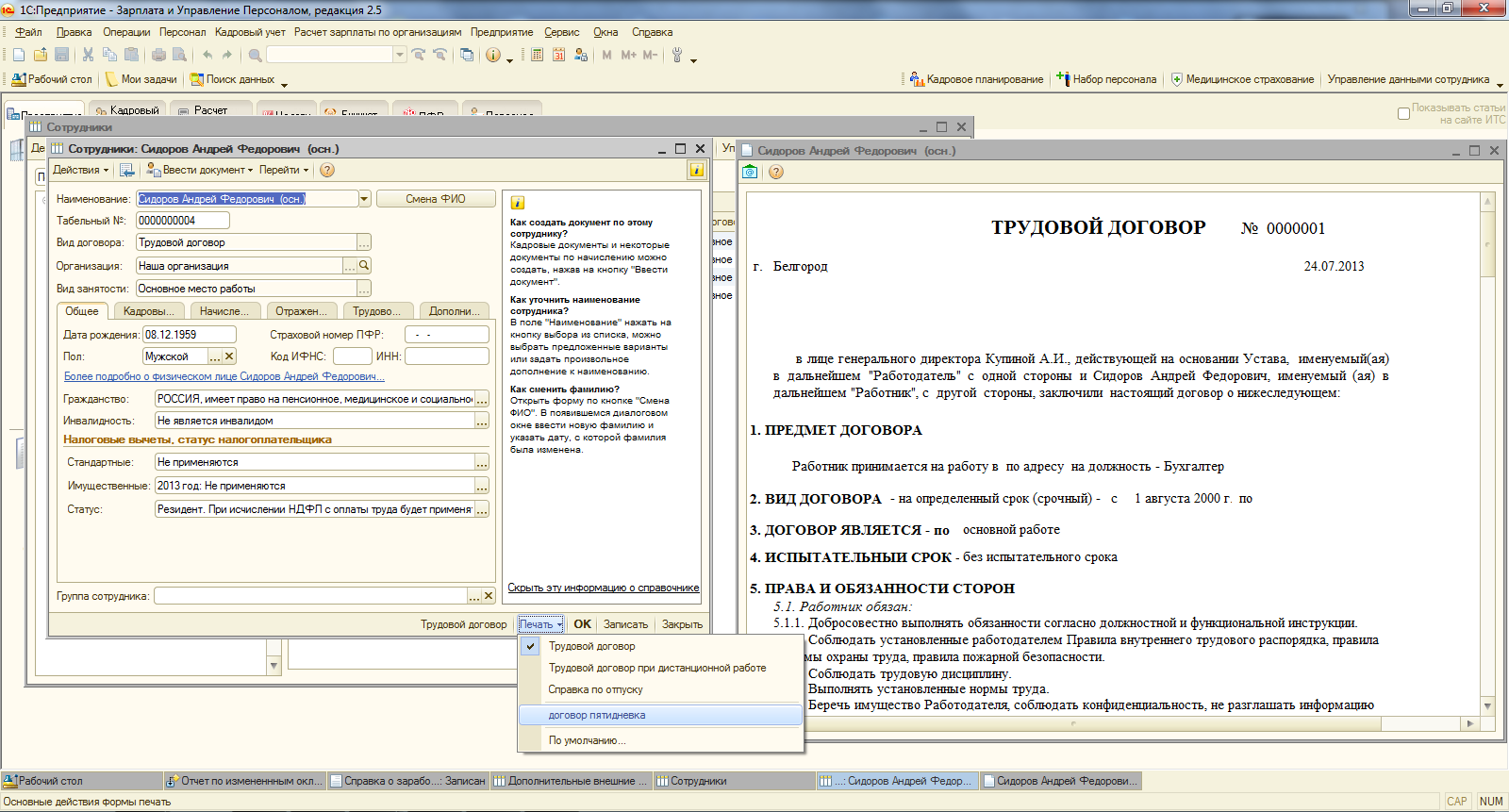Click the Open file folder icon
The height and width of the screenshot is (812, 1509).
coord(41,55)
